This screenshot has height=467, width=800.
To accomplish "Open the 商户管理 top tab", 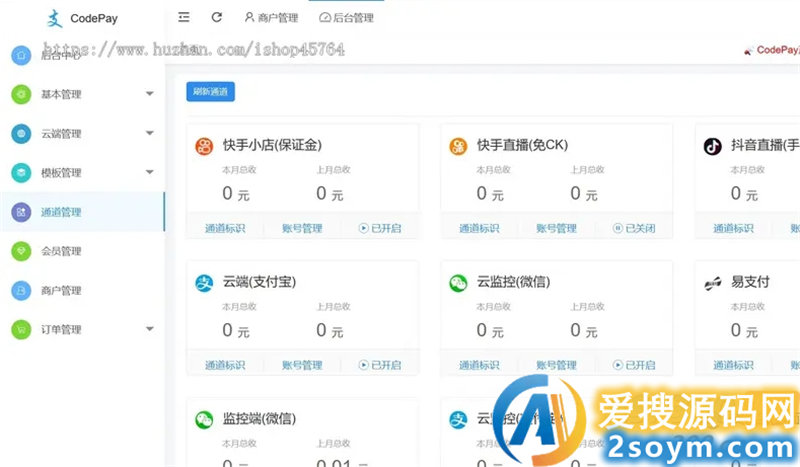I will tap(271, 18).
